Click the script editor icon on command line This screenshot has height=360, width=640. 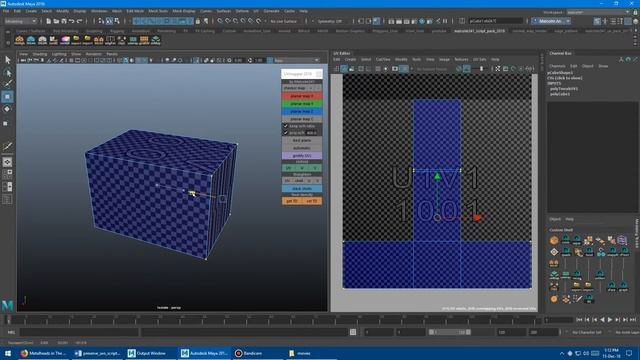(x=353, y=332)
